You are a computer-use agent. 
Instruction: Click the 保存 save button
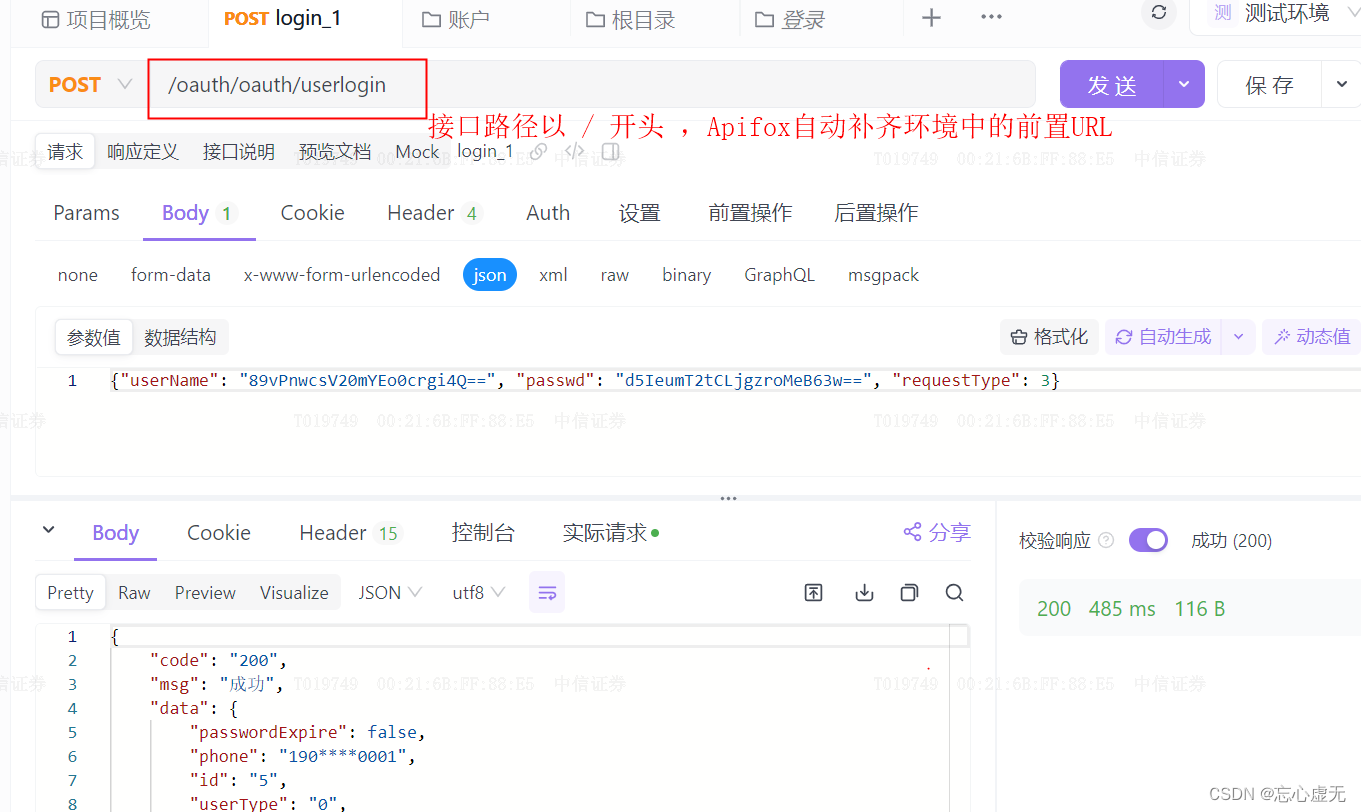1270,85
